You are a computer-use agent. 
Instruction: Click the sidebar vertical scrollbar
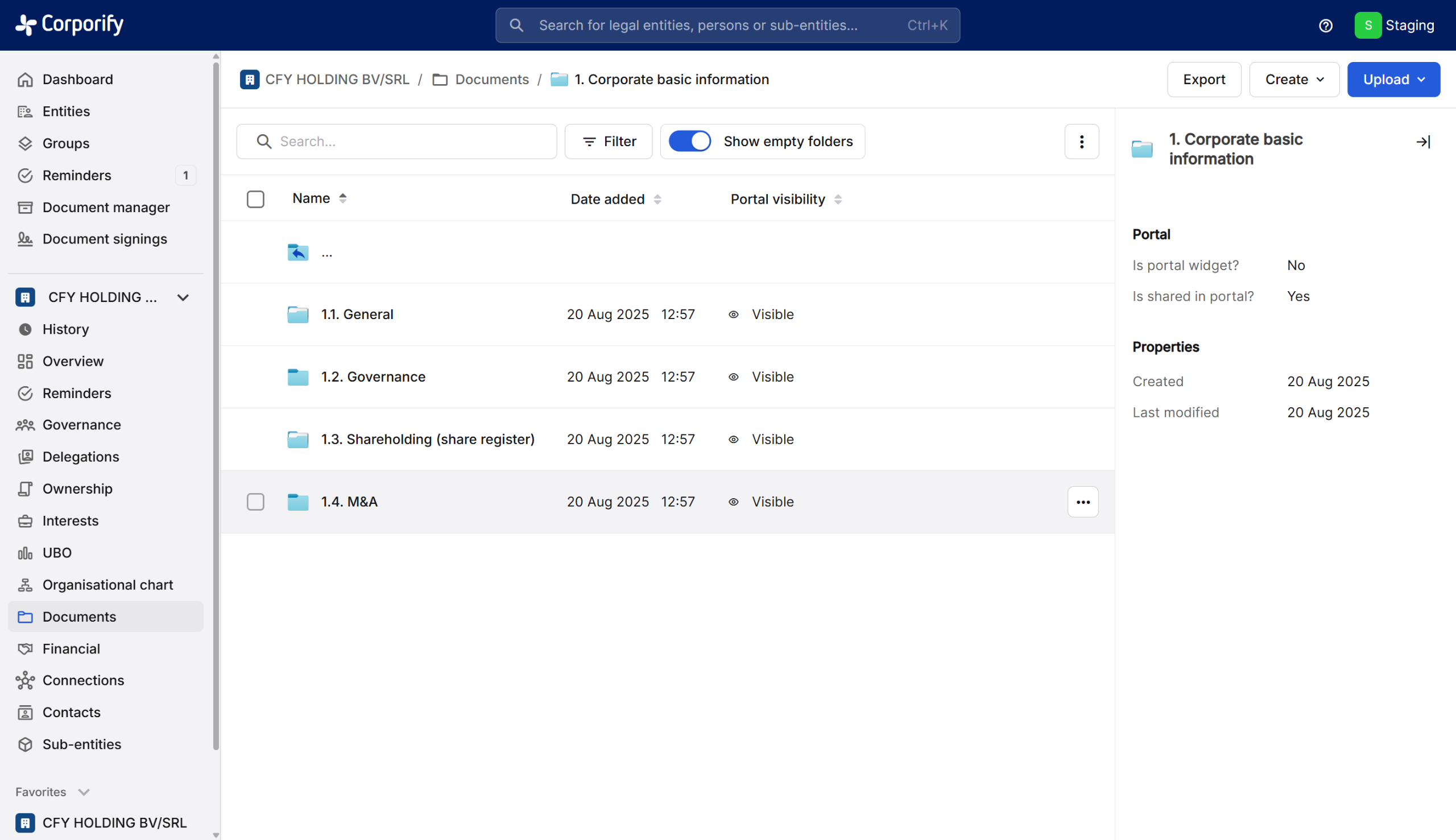point(216,404)
